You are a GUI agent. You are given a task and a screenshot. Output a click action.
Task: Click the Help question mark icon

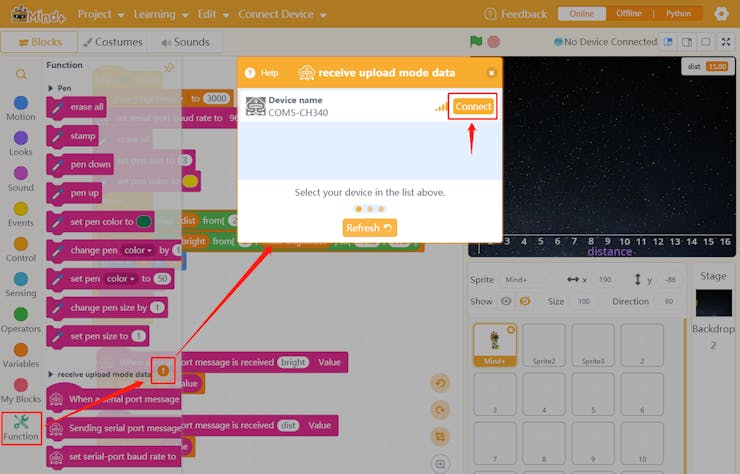click(250, 73)
